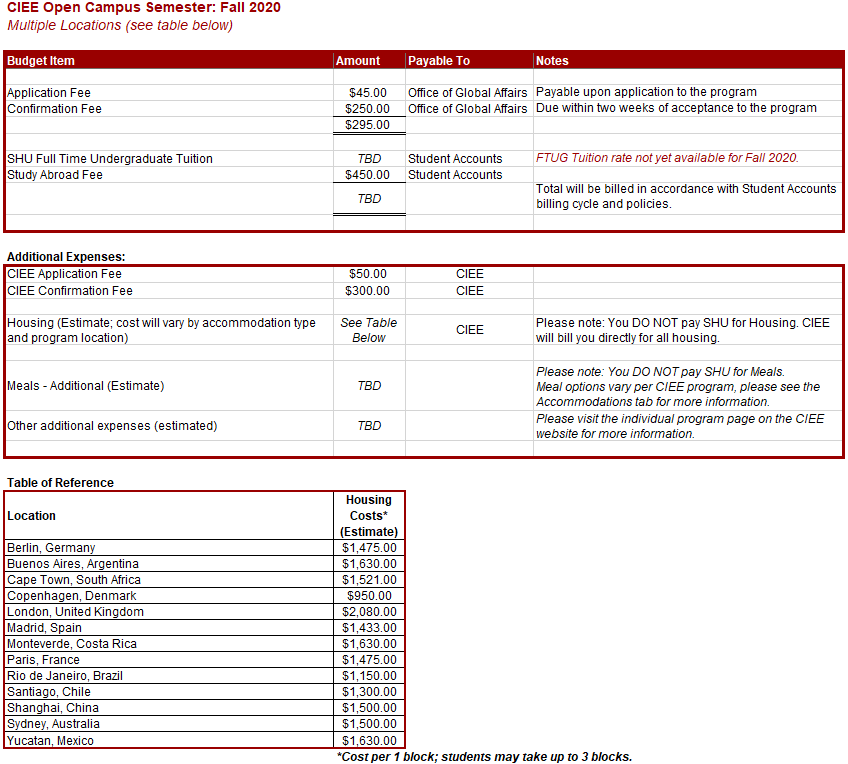Select 'You DO NOT pay SHU for Meals' note
Viewport: 848px width, 764px height.
(x=678, y=387)
